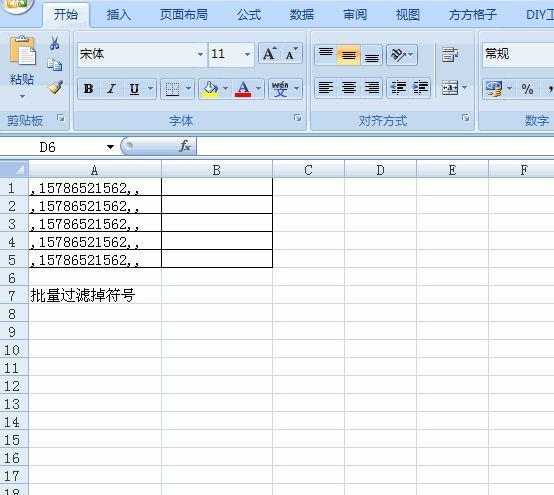Switch to the 插入 ribbon tab
Viewport: 554px width, 495px height.
click(x=119, y=15)
